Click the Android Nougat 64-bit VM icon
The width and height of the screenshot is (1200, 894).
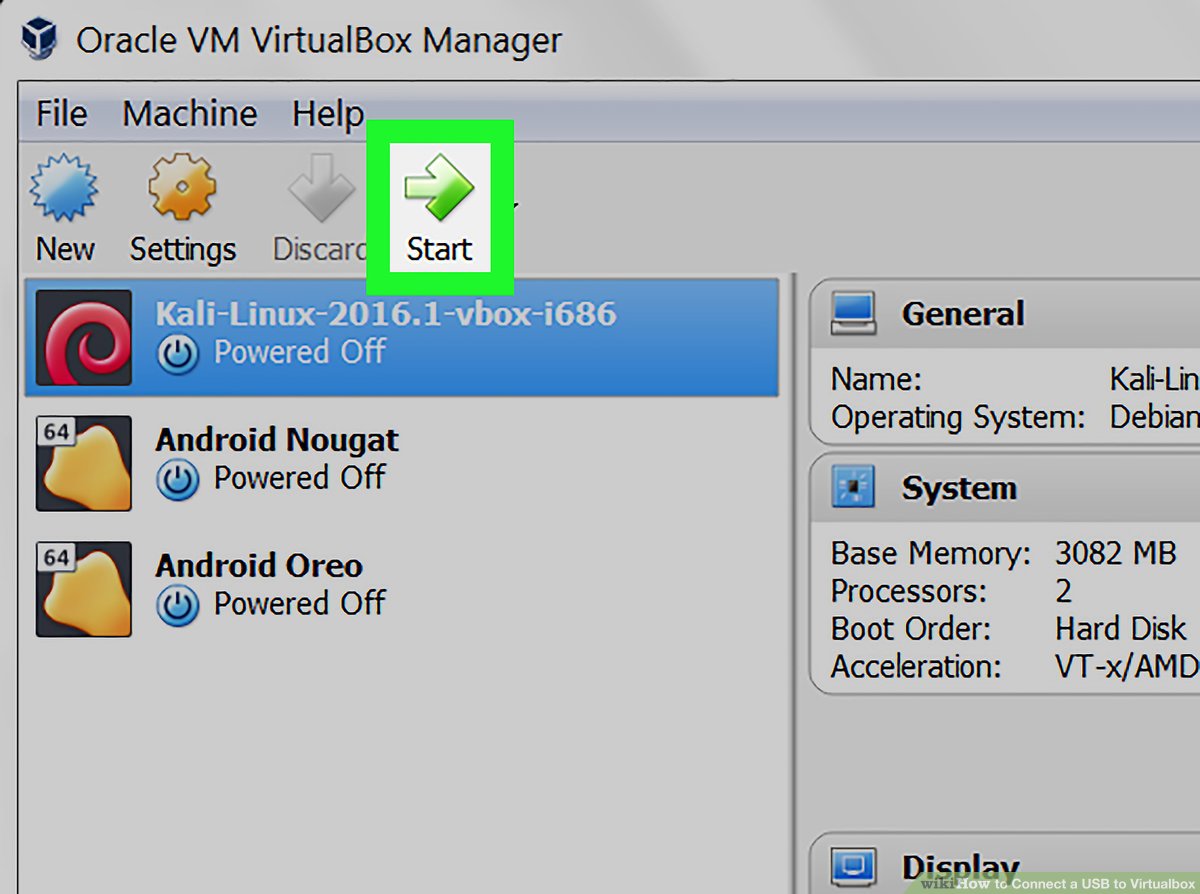[83, 462]
